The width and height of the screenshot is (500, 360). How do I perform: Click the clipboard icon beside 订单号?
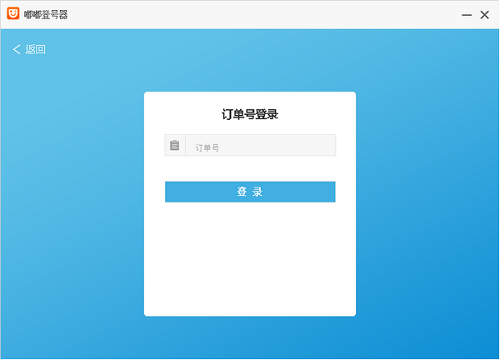pyautogui.click(x=175, y=145)
